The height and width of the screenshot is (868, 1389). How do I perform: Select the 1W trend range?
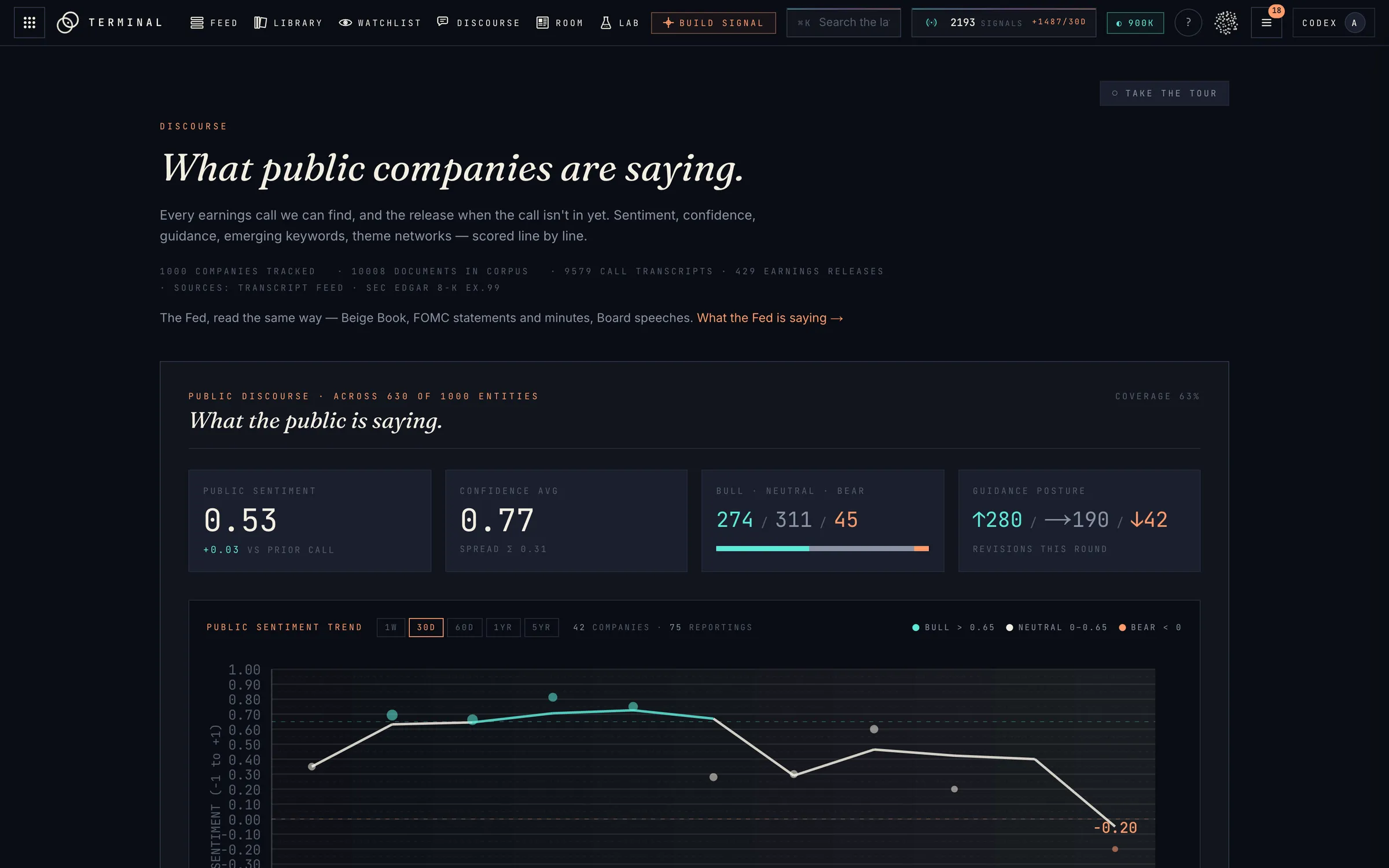[x=391, y=627]
